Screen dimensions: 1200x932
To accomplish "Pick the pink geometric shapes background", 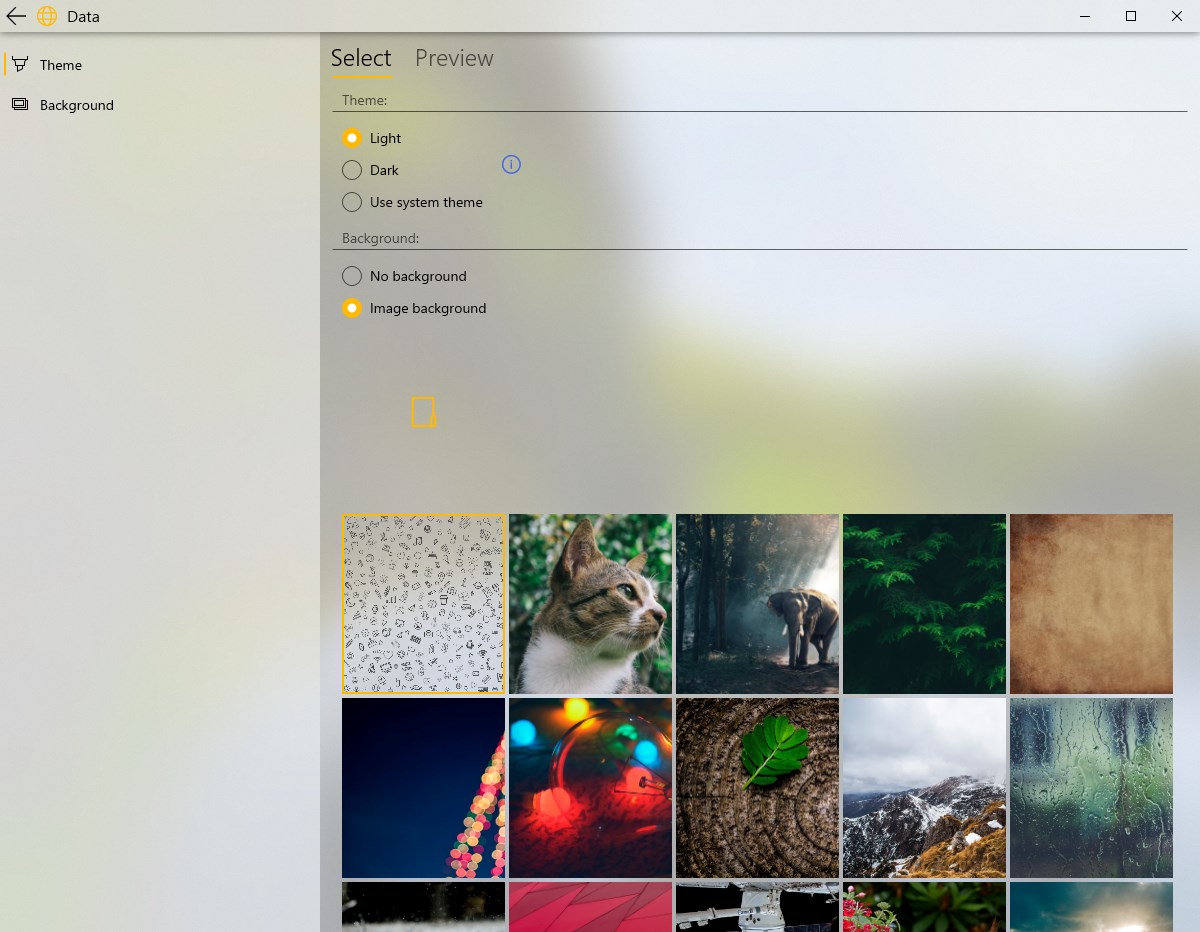I will coord(590,907).
